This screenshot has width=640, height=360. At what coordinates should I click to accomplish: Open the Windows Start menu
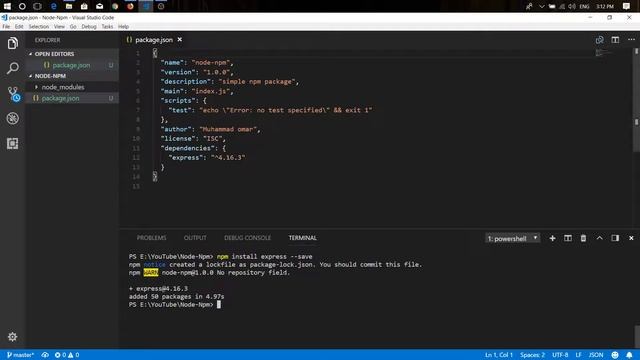coord(7,6)
